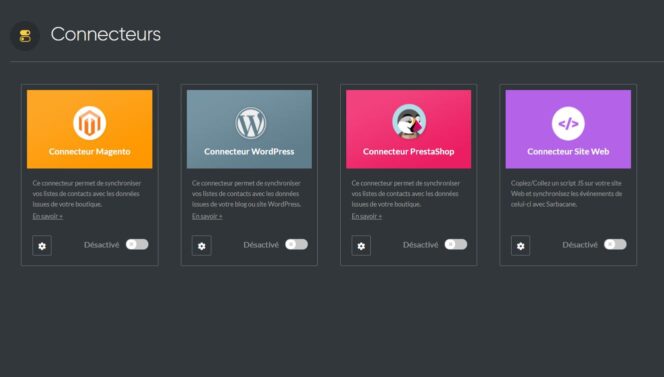Viewport: 664px width, 377px height.
Task: Click the "Connecteur WordPress" title text
Action: coord(249,152)
